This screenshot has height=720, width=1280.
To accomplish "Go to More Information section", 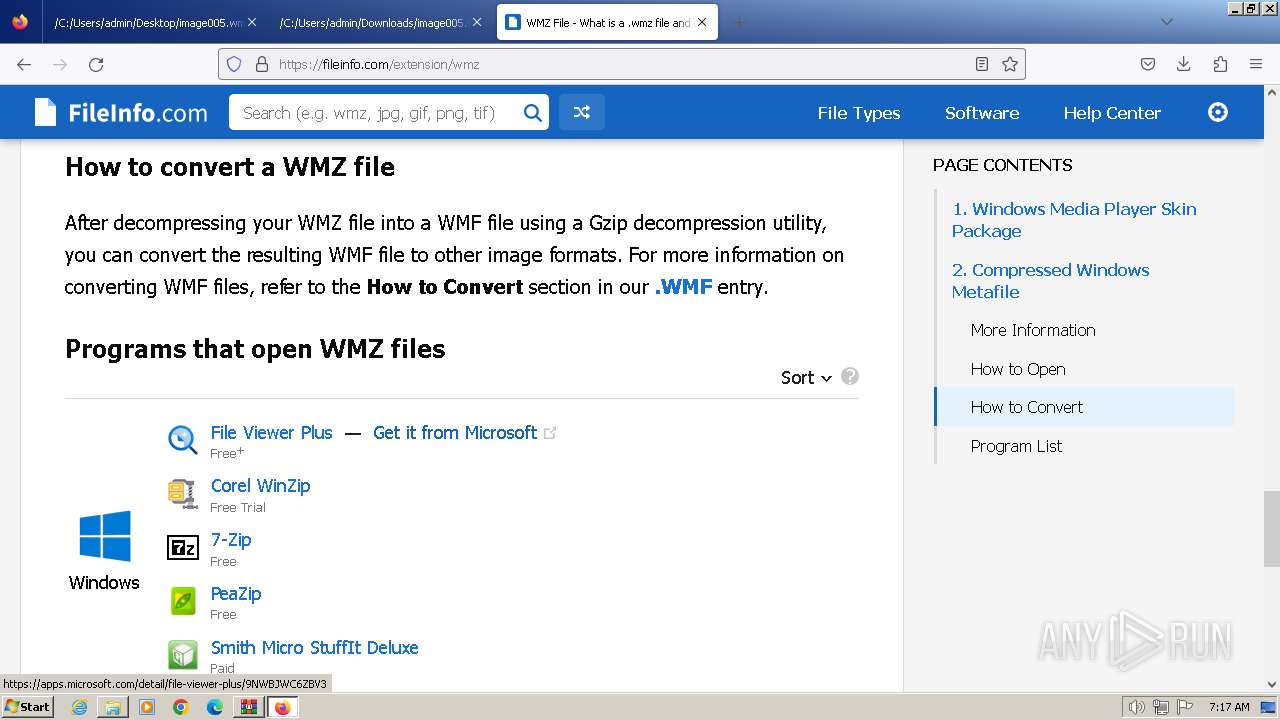I will click(x=1033, y=330).
